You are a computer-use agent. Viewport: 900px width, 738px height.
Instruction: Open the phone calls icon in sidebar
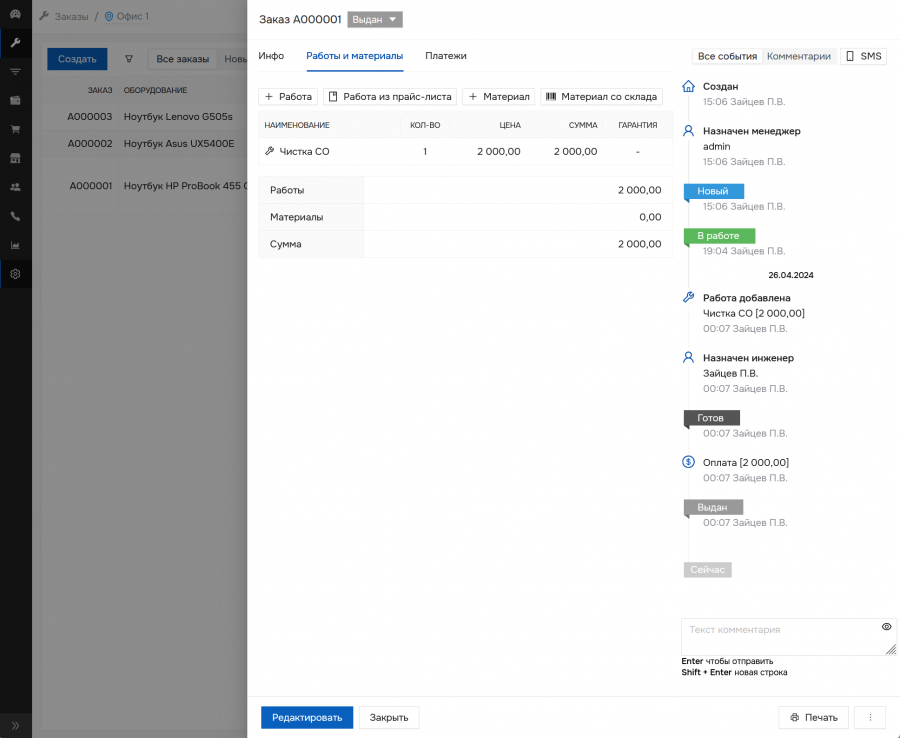click(x=15, y=216)
